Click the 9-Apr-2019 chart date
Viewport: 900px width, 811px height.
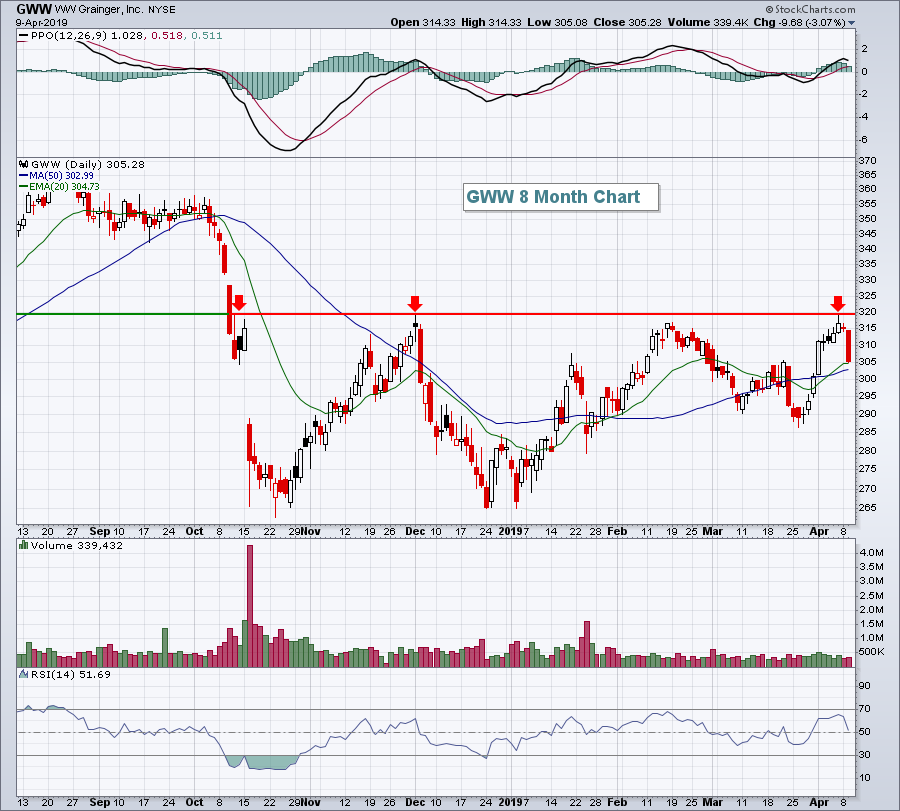point(41,23)
